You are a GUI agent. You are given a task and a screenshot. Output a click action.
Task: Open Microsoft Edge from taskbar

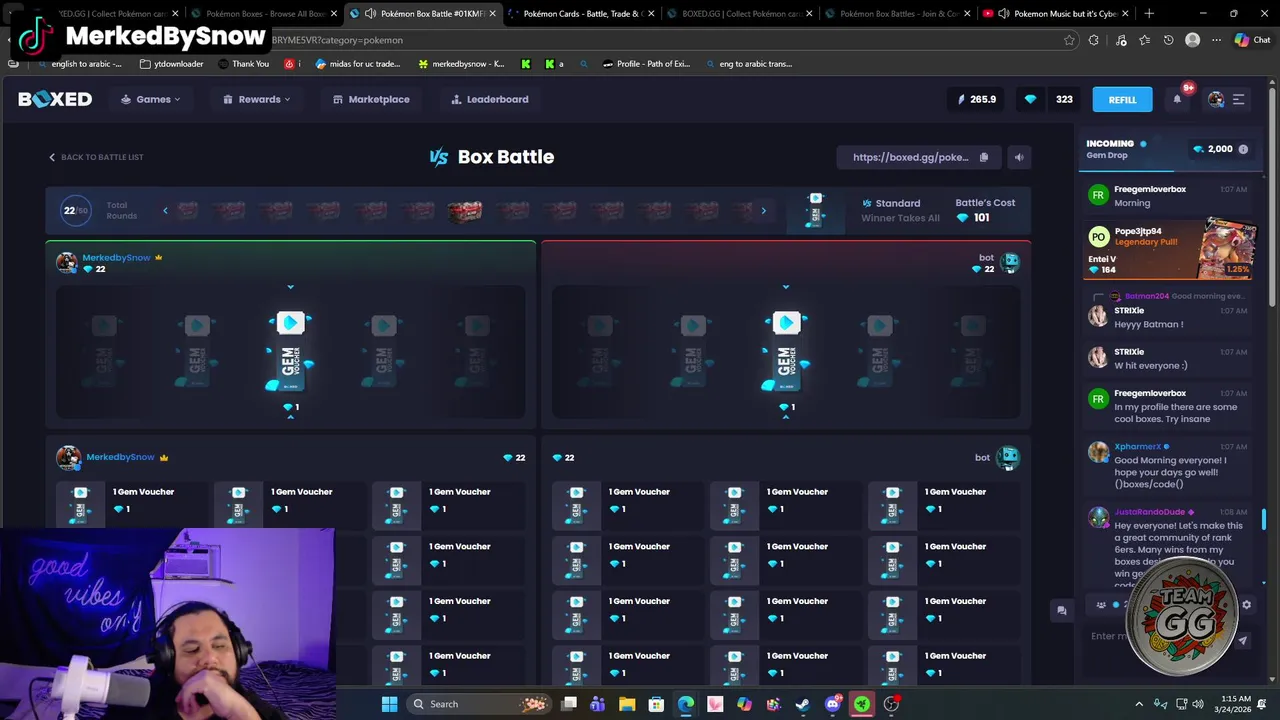click(x=685, y=704)
